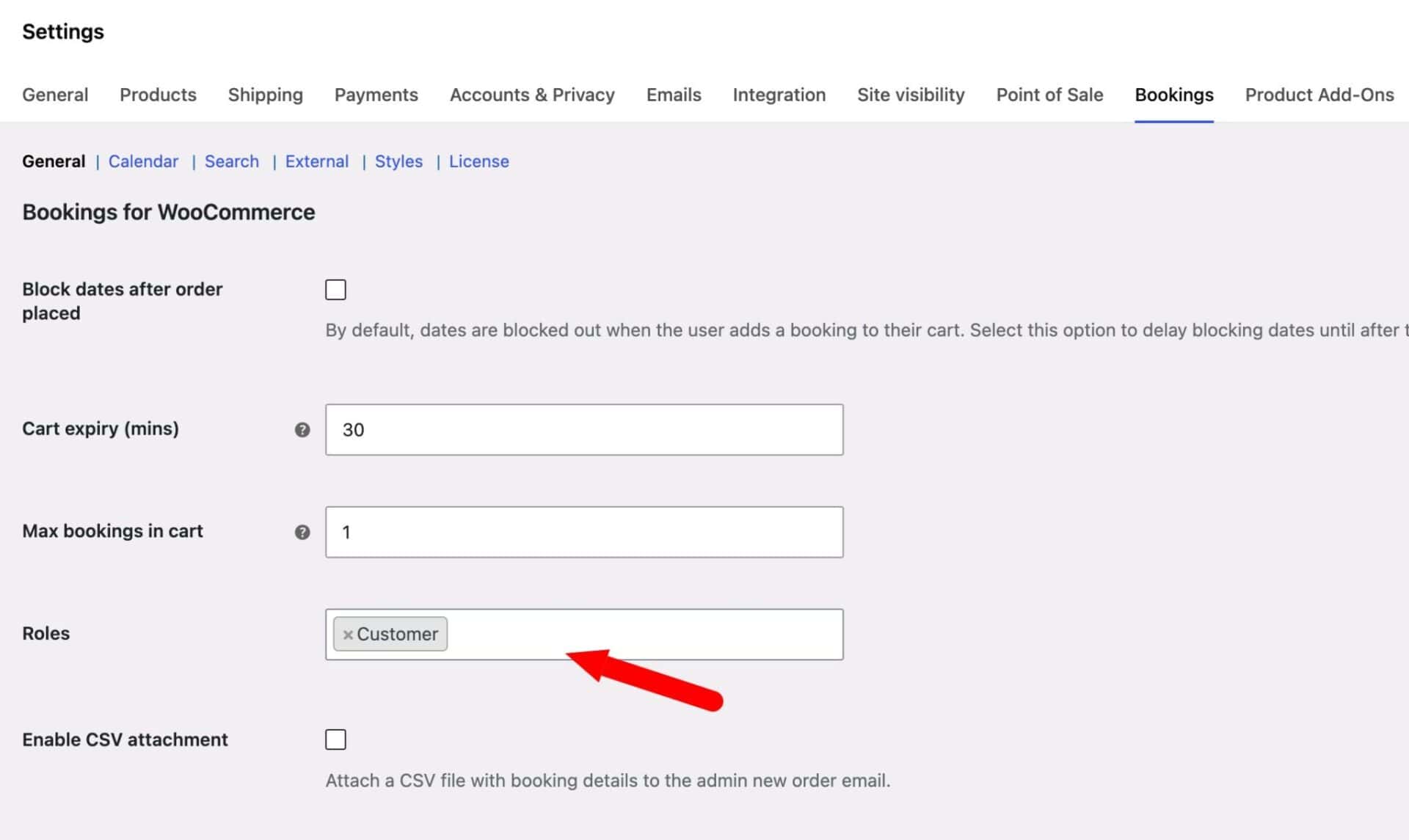Open the License subsection link

(x=478, y=161)
